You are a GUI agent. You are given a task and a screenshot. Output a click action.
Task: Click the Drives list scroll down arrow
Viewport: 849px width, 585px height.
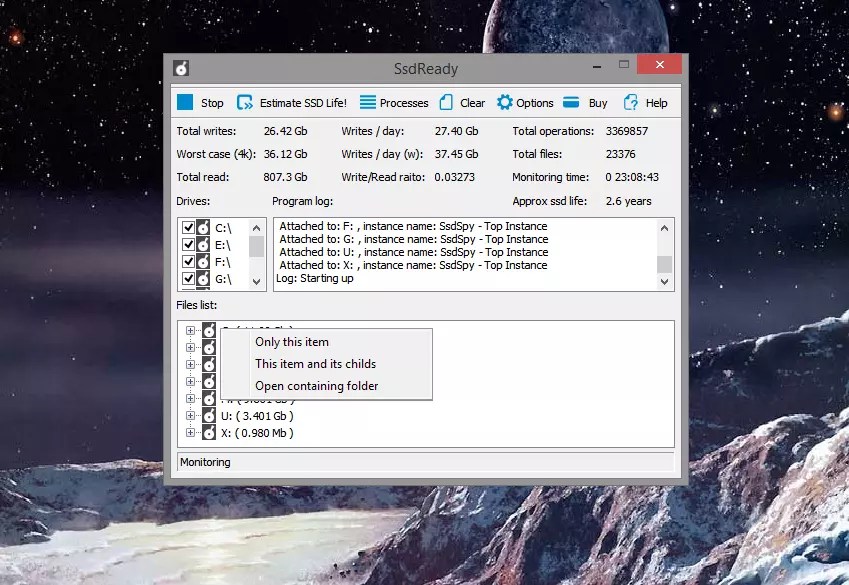coord(257,281)
